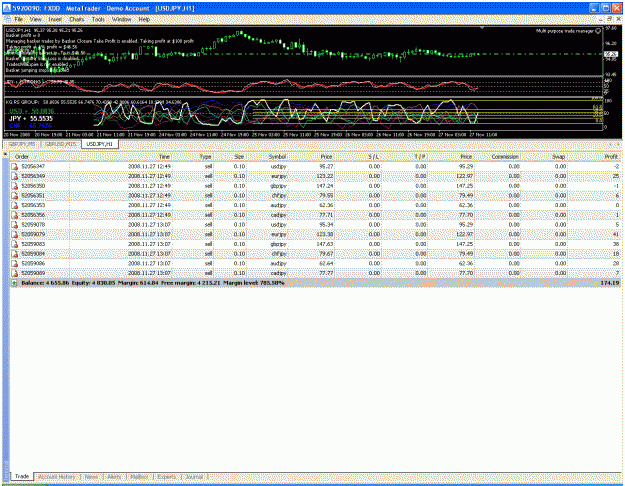Click the open price 123.22 in eurjpy row

[325, 176]
